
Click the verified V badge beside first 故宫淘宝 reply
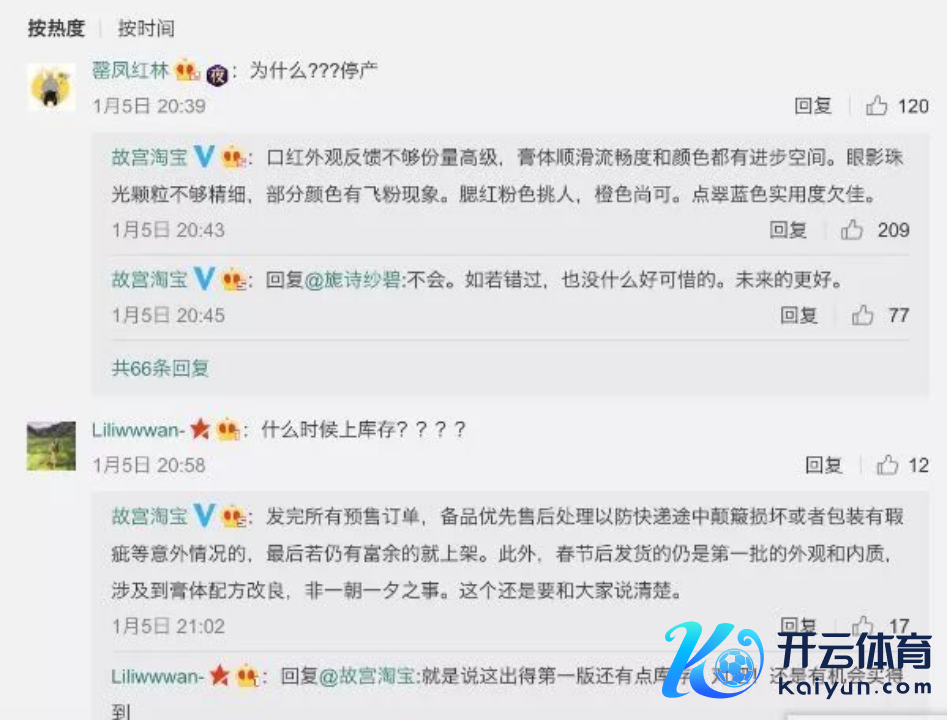pyautogui.click(x=204, y=157)
